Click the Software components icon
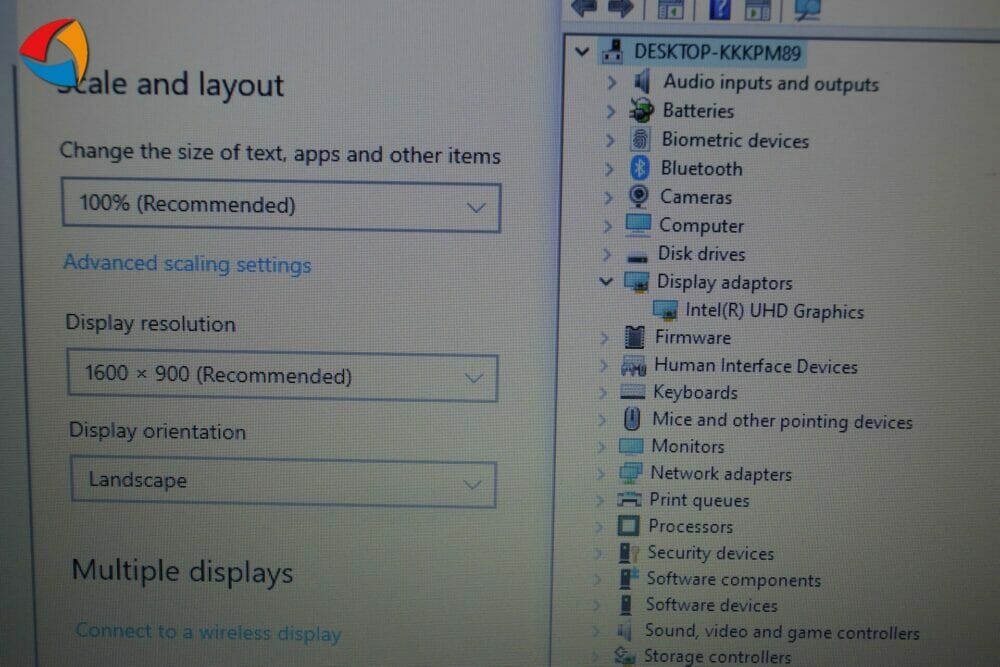 (628, 578)
